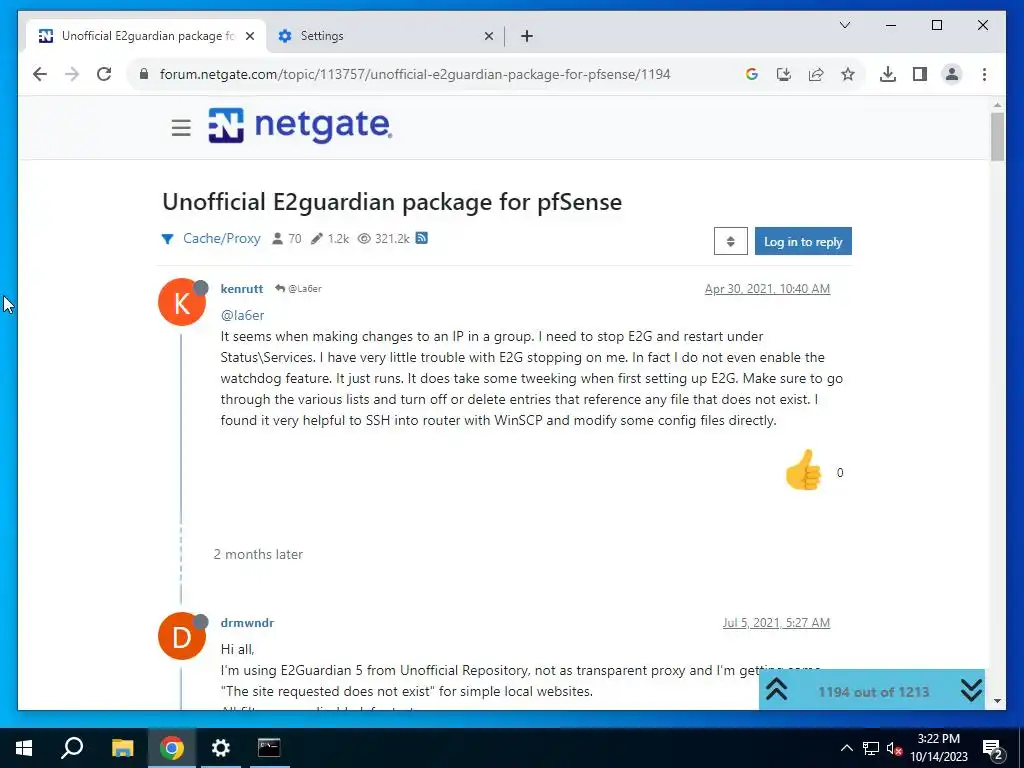
Task: Jump down with the double down arrows
Action: 971,690
